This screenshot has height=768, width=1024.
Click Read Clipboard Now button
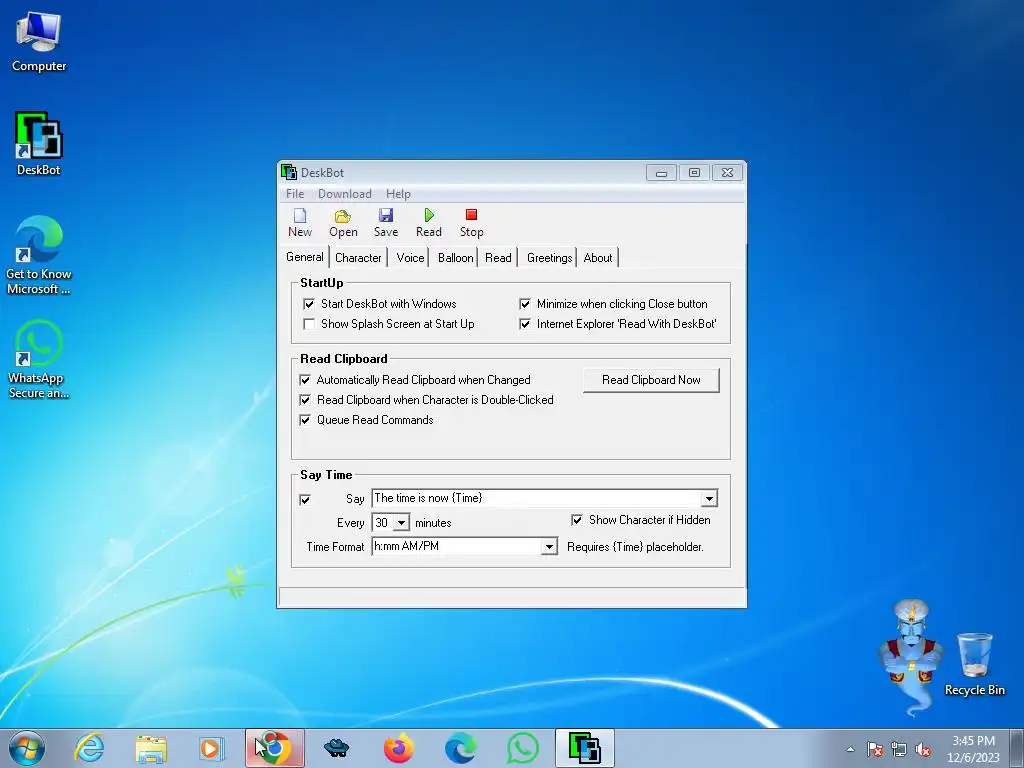click(x=651, y=380)
